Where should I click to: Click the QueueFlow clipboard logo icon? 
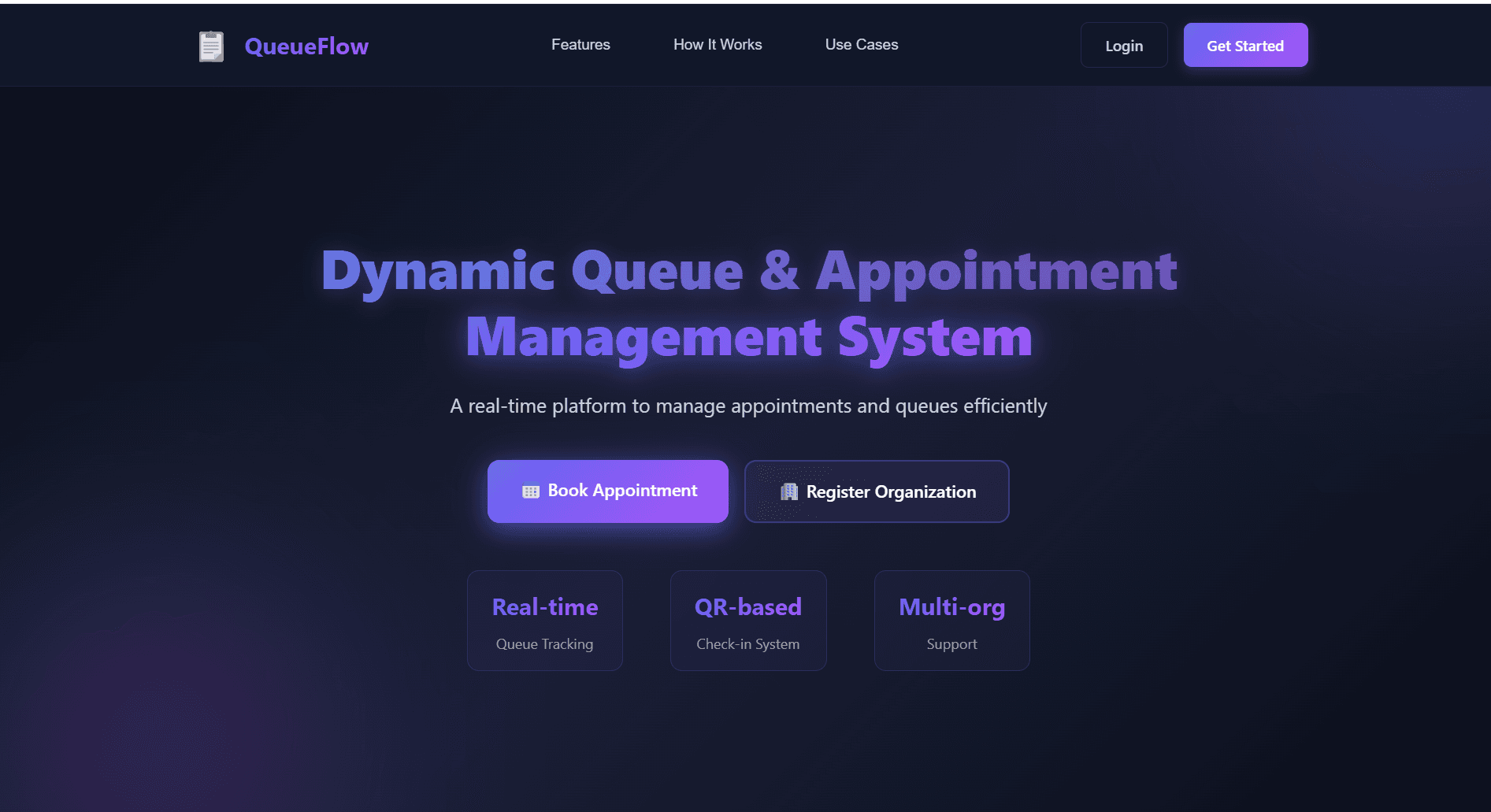point(210,45)
